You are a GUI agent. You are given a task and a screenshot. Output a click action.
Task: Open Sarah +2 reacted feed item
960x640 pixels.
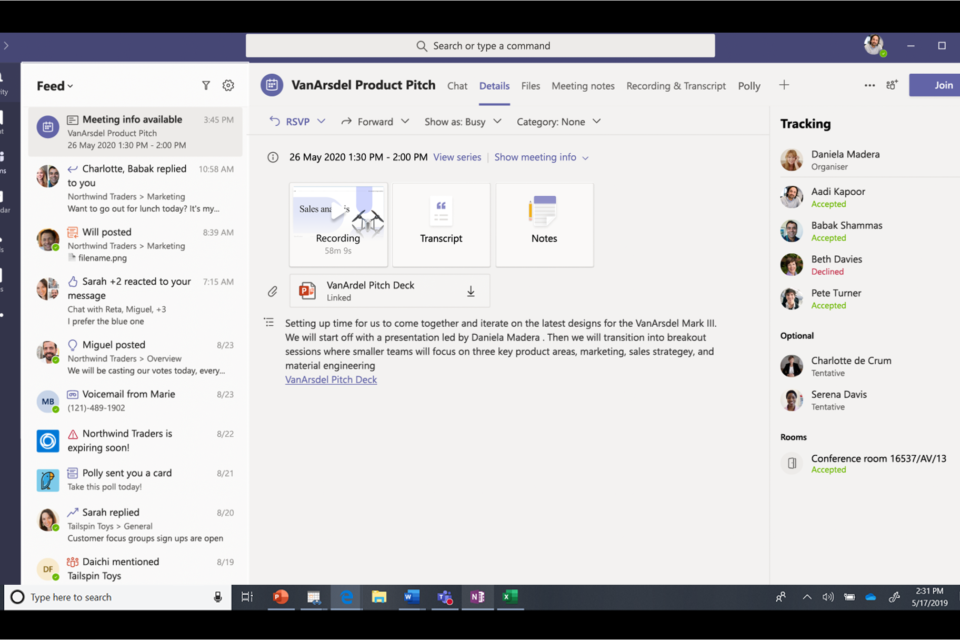[x=135, y=301]
